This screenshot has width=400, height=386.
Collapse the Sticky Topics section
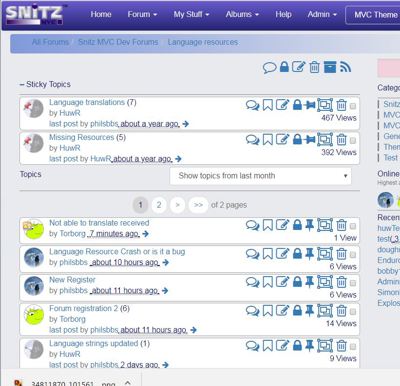click(x=45, y=84)
